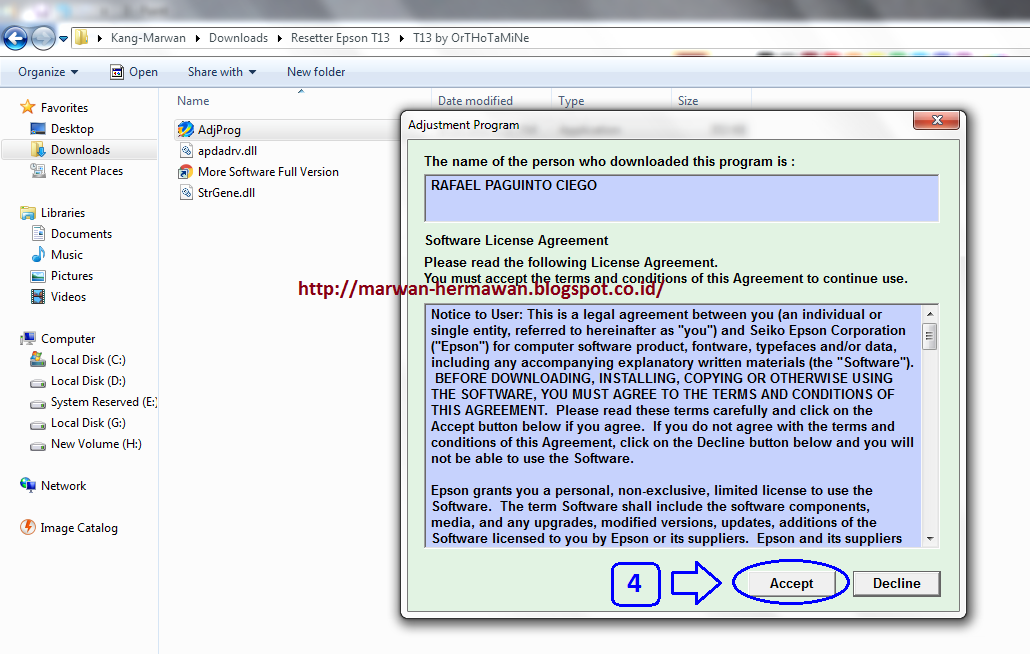Click the Libraries folder icon

point(28,213)
